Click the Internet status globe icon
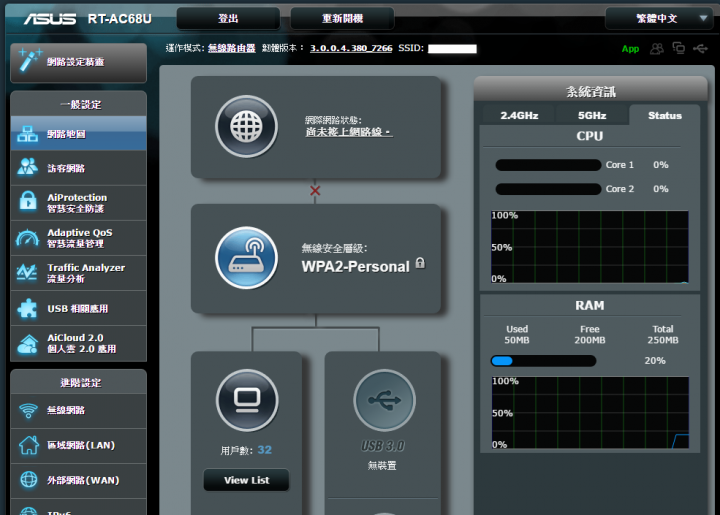720x515 pixels. click(247, 127)
